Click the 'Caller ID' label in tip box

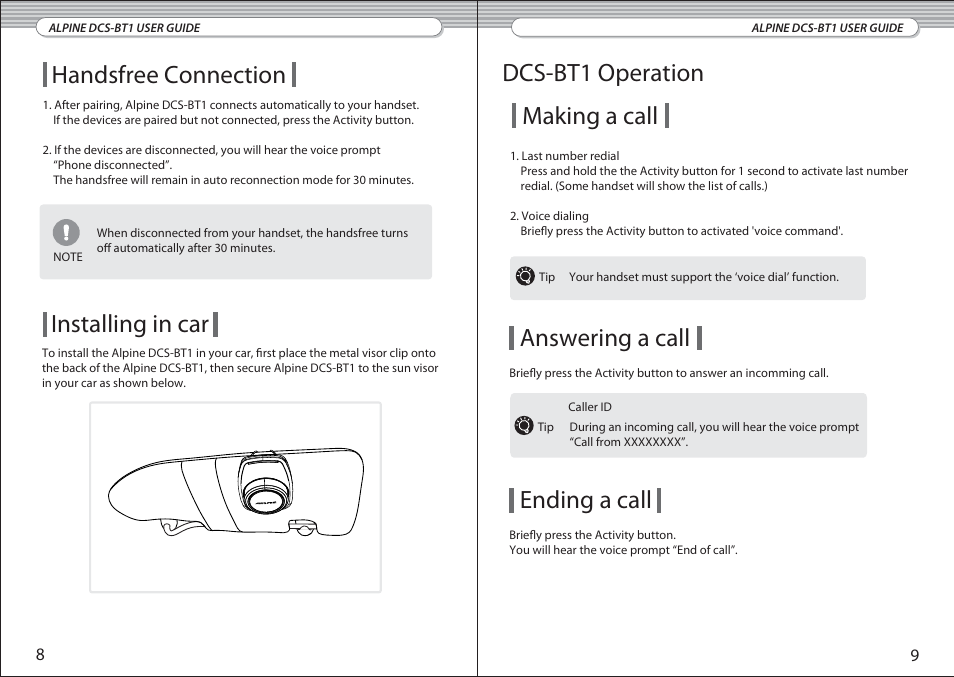[590, 407]
